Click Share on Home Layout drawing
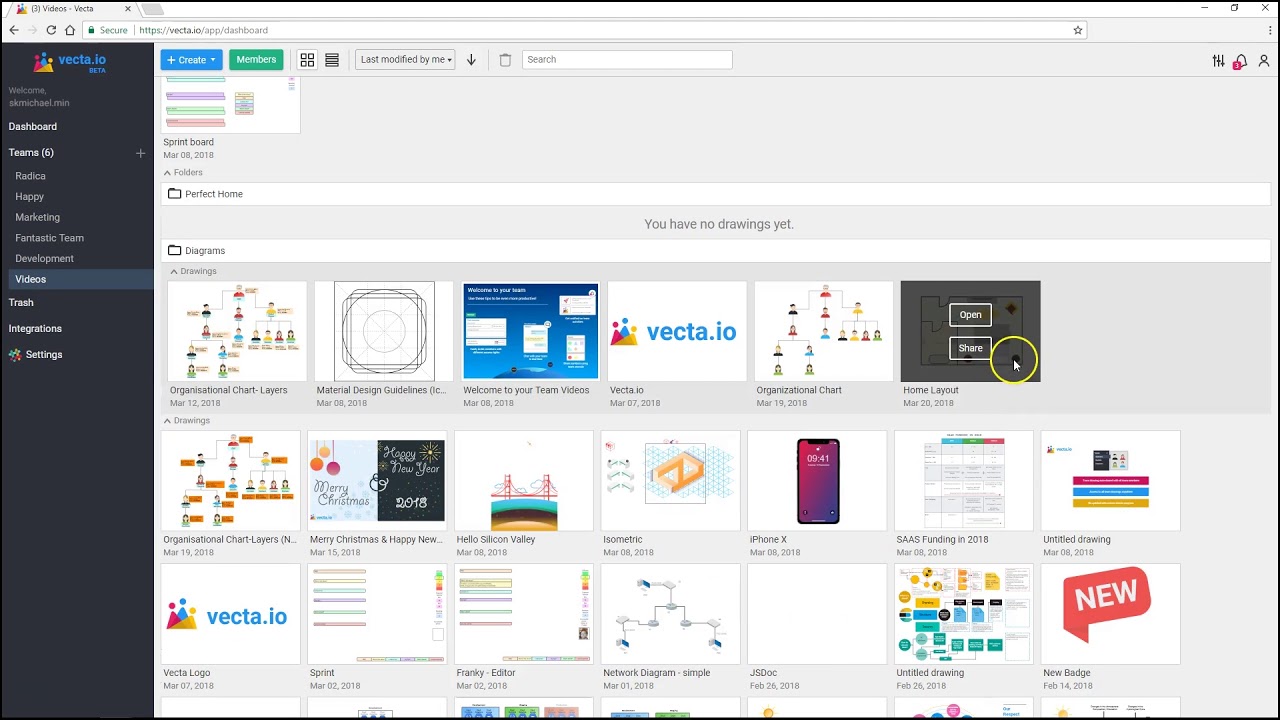The width and height of the screenshot is (1280, 720). coord(970,348)
